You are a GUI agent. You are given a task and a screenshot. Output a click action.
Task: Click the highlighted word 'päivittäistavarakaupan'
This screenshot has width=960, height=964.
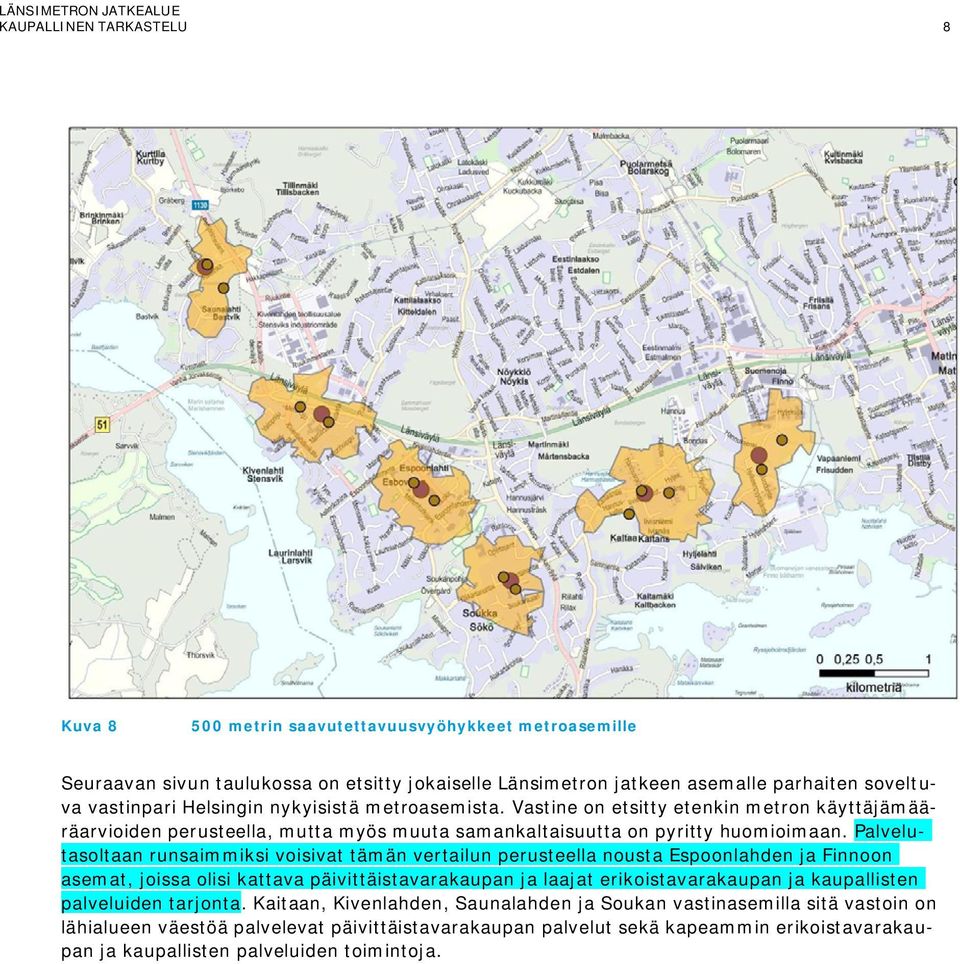tap(411, 880)
